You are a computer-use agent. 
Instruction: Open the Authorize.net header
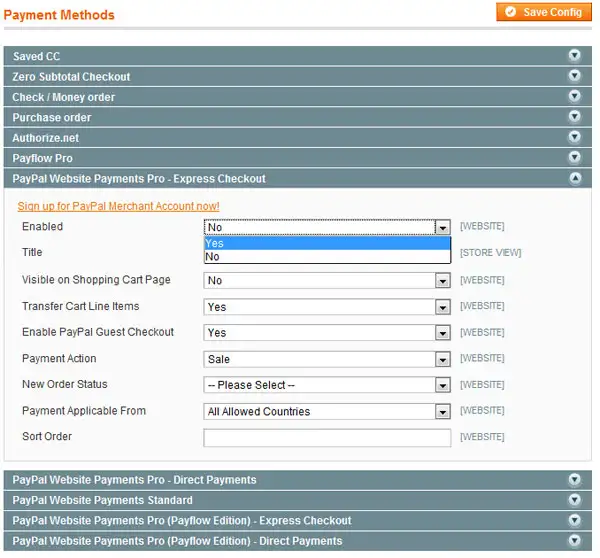point(298,138)
